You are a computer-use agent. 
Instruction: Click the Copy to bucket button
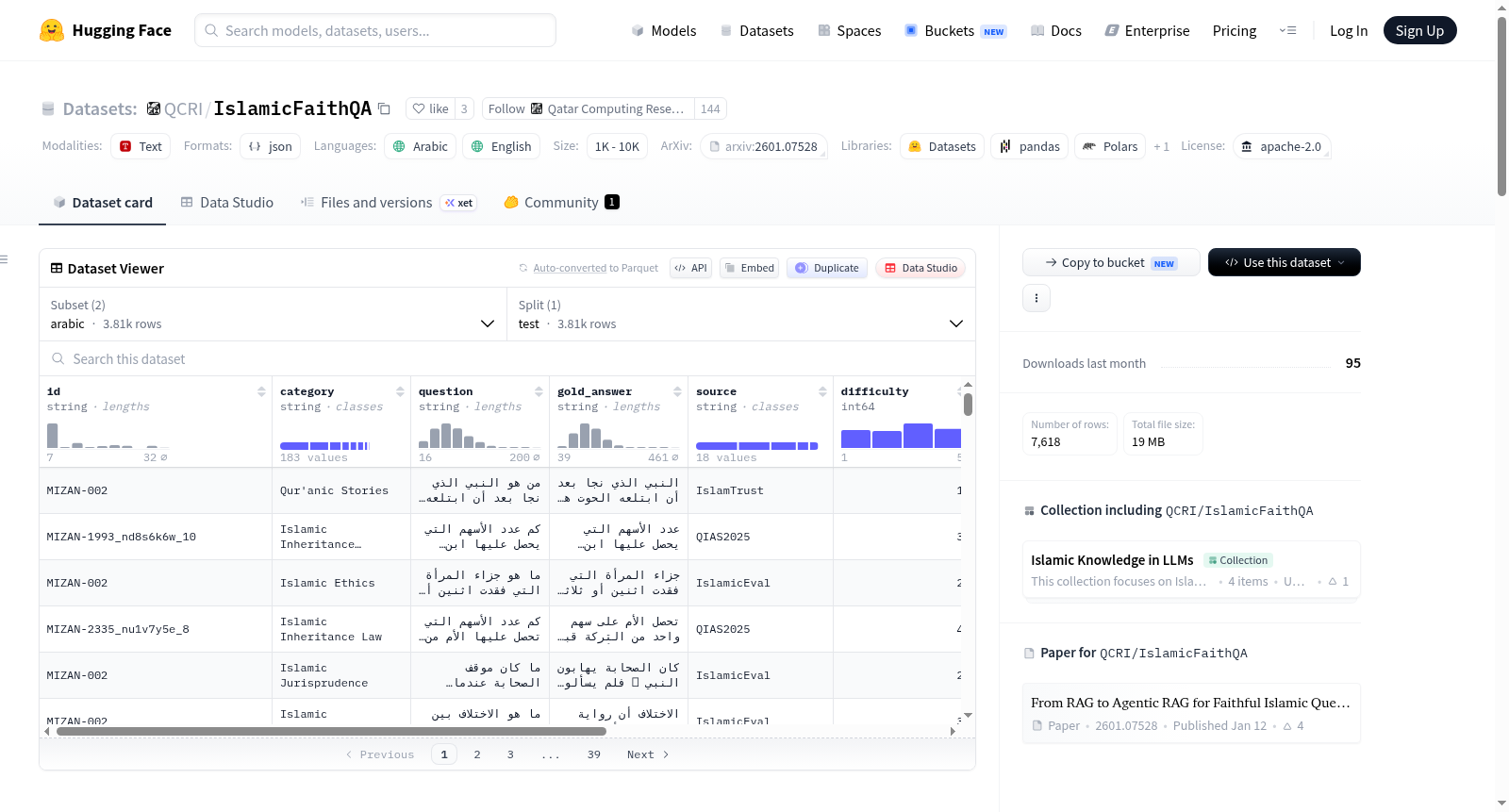click(x=1111, y=262)
